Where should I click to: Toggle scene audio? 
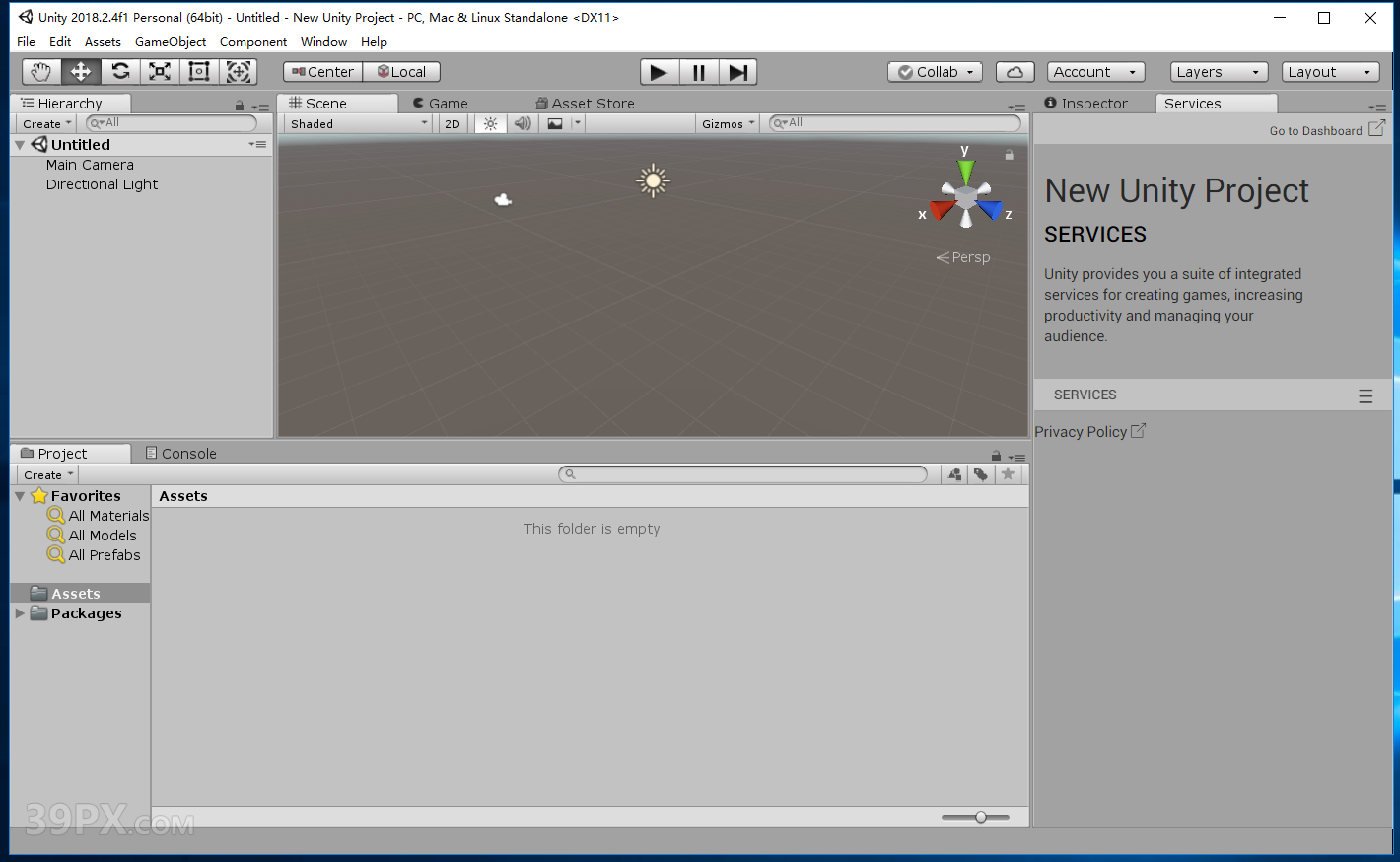coord(523,124)
